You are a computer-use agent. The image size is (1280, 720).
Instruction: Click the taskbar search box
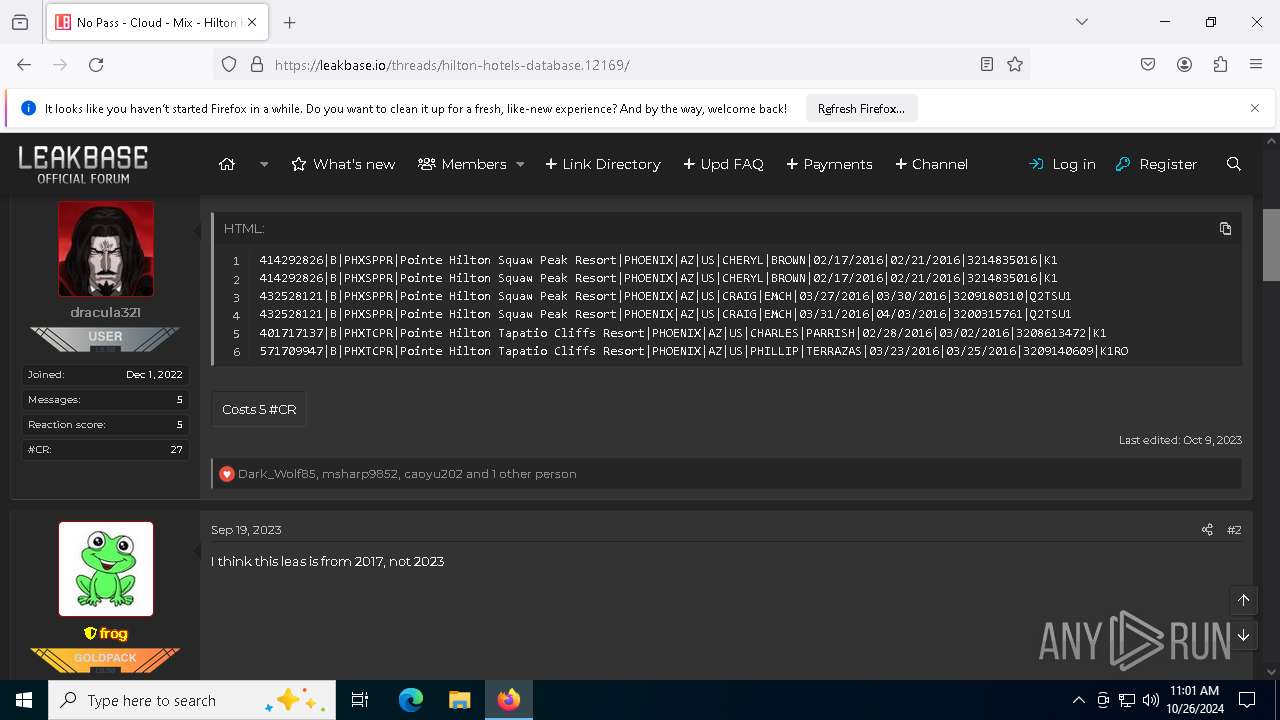click(x=191, y=700)
